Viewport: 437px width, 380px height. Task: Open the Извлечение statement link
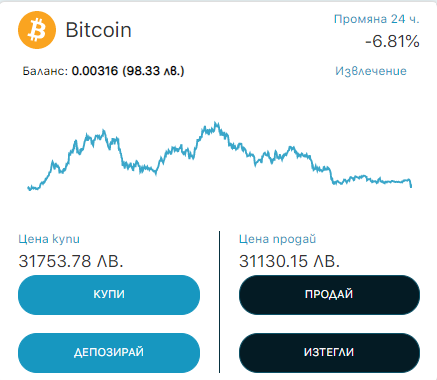[371, 71]
